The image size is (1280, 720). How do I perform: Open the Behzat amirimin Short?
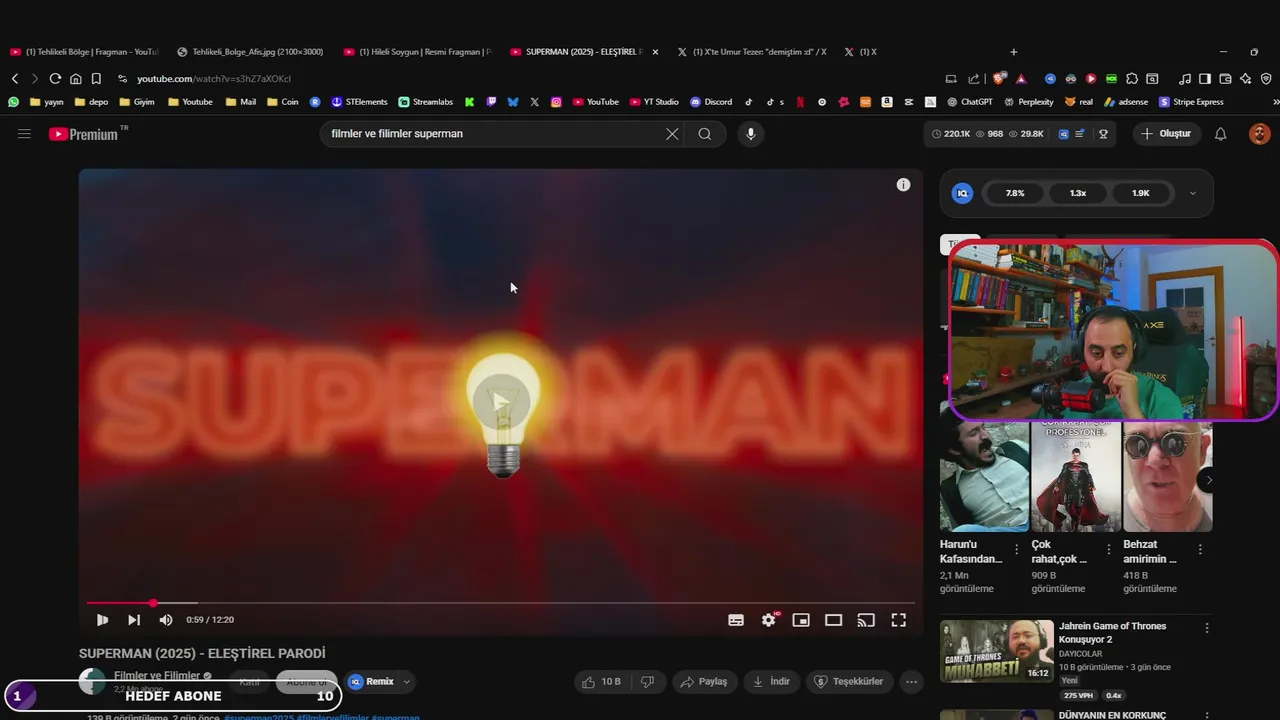click(x=1167, y=477)
